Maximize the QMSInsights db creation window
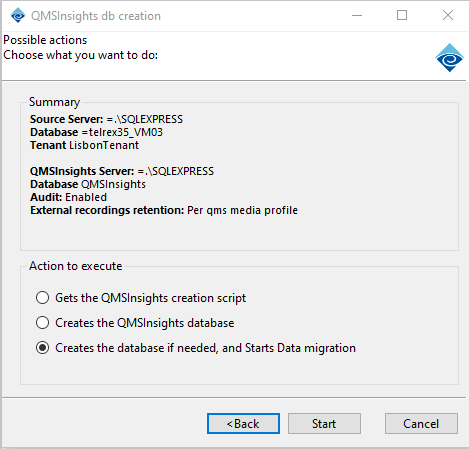This screenshot has width=469, height=449. coord(402,15)
